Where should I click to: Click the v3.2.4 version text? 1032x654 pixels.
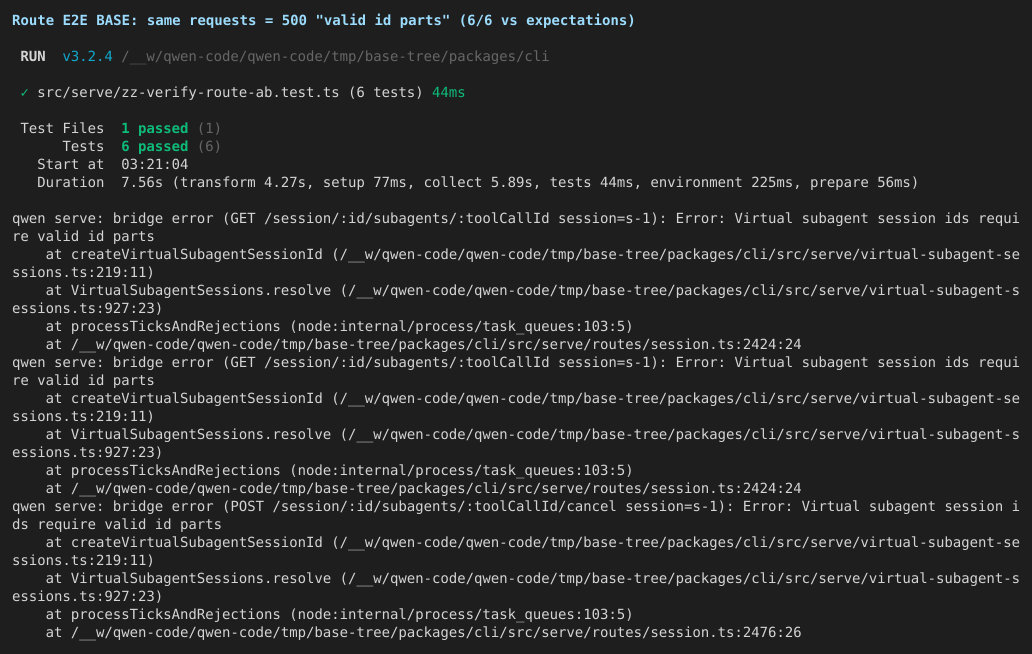point(88,57)
